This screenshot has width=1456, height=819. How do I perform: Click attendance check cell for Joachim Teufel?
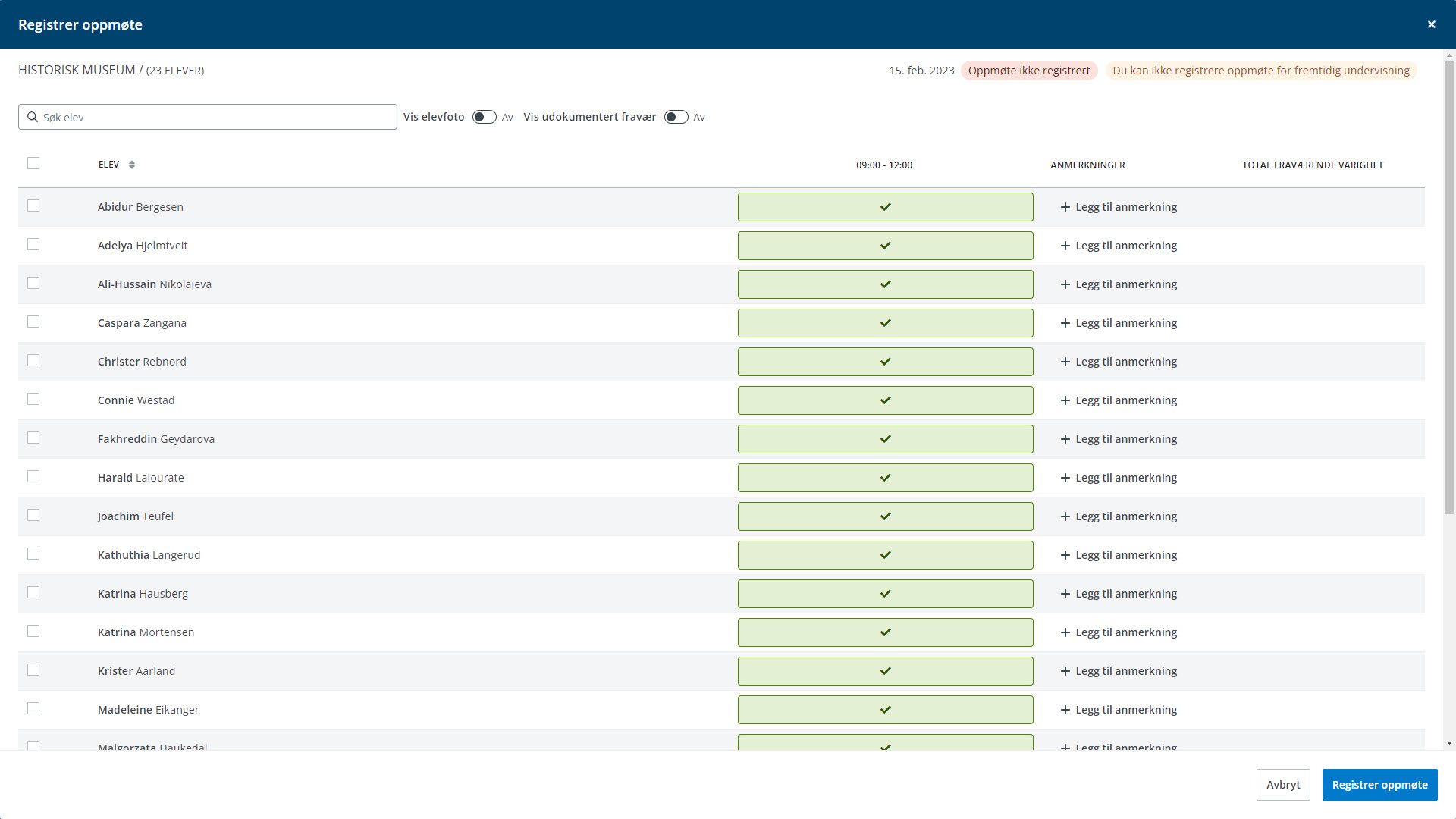pos(885,516)
